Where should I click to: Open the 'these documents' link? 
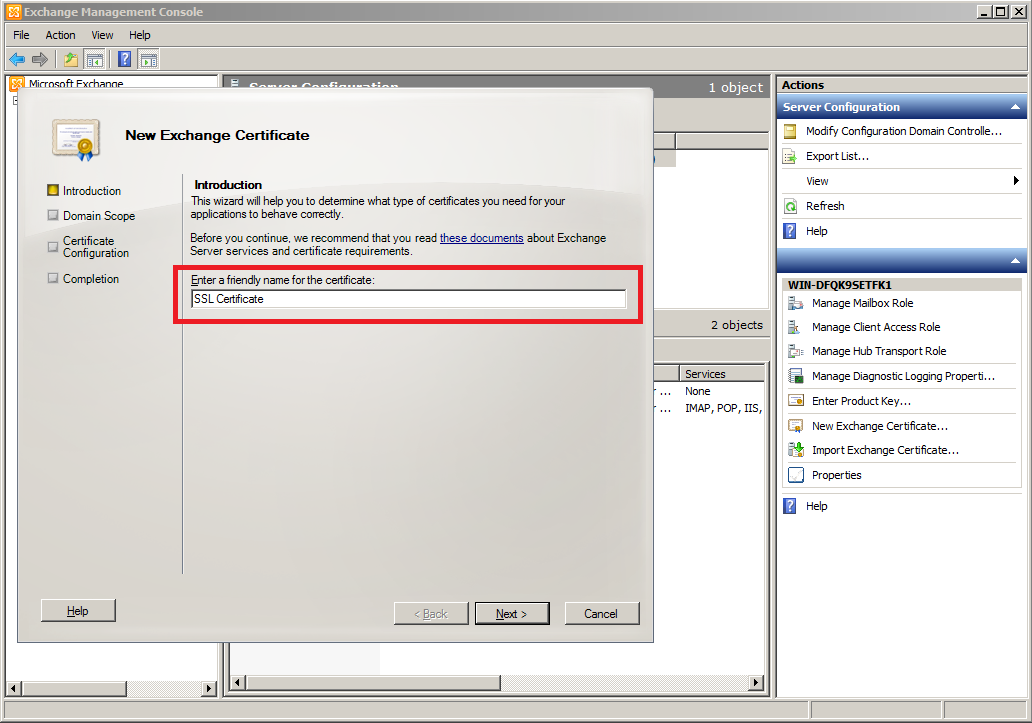(x=481, y=238)
